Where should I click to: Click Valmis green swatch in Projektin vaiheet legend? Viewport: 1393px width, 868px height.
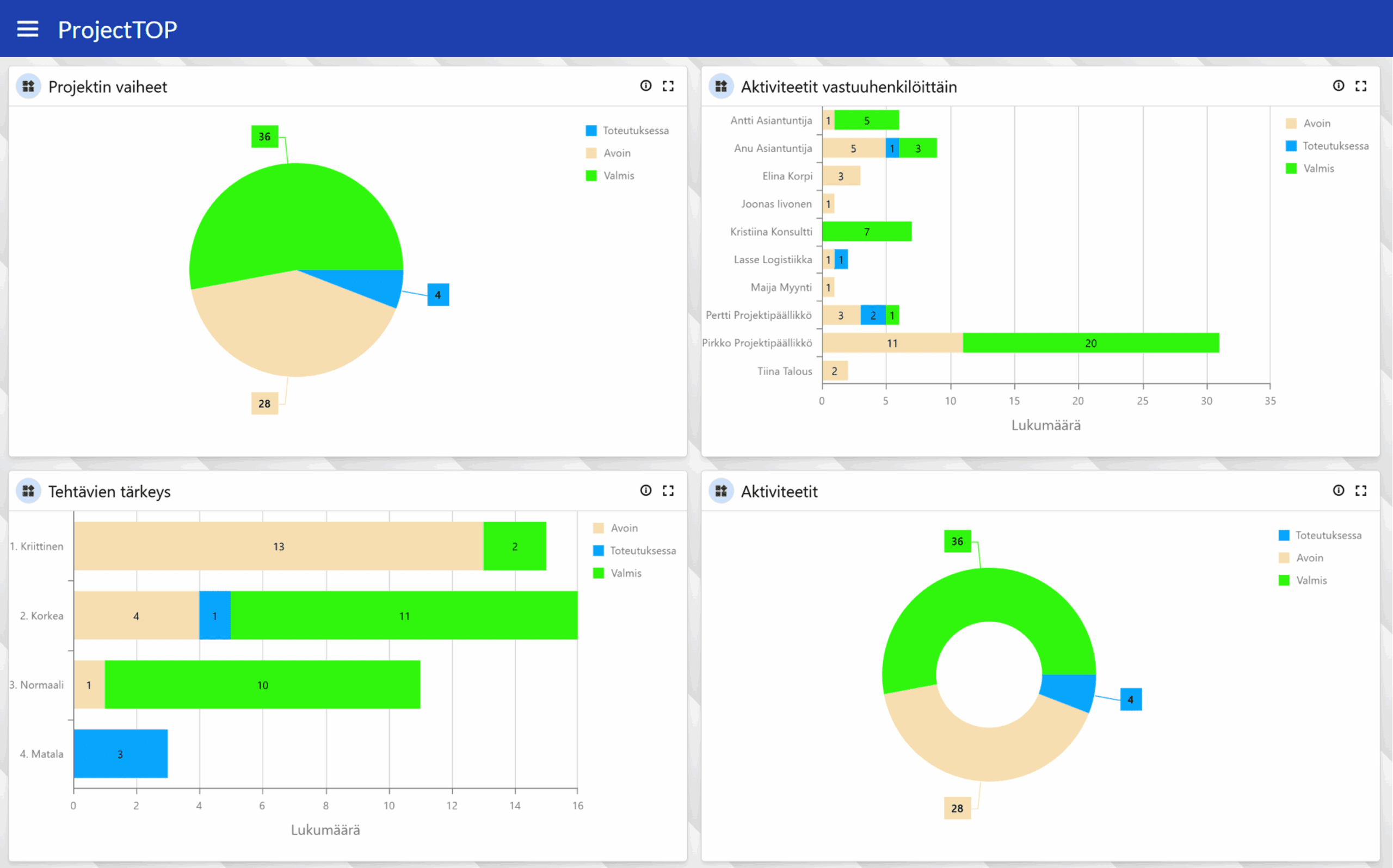pyautogui.click(x=591, y=176)
